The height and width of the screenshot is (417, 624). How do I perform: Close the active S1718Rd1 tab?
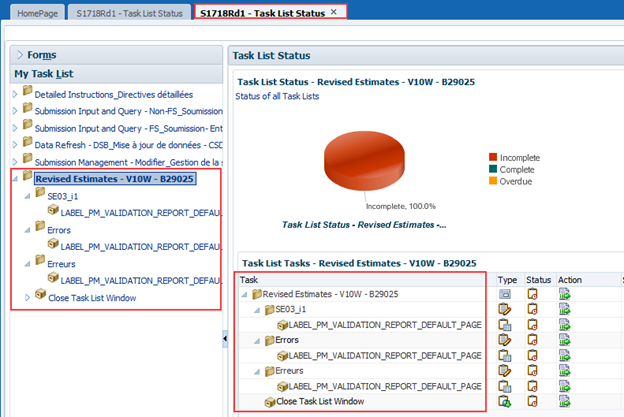[x=333, y=12]
